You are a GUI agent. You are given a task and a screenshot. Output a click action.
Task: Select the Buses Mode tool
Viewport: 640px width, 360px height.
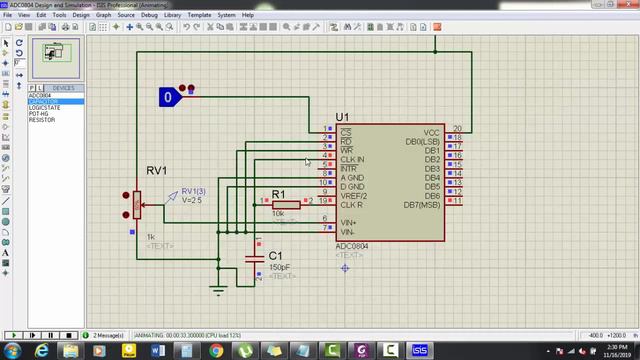point(6,94)
